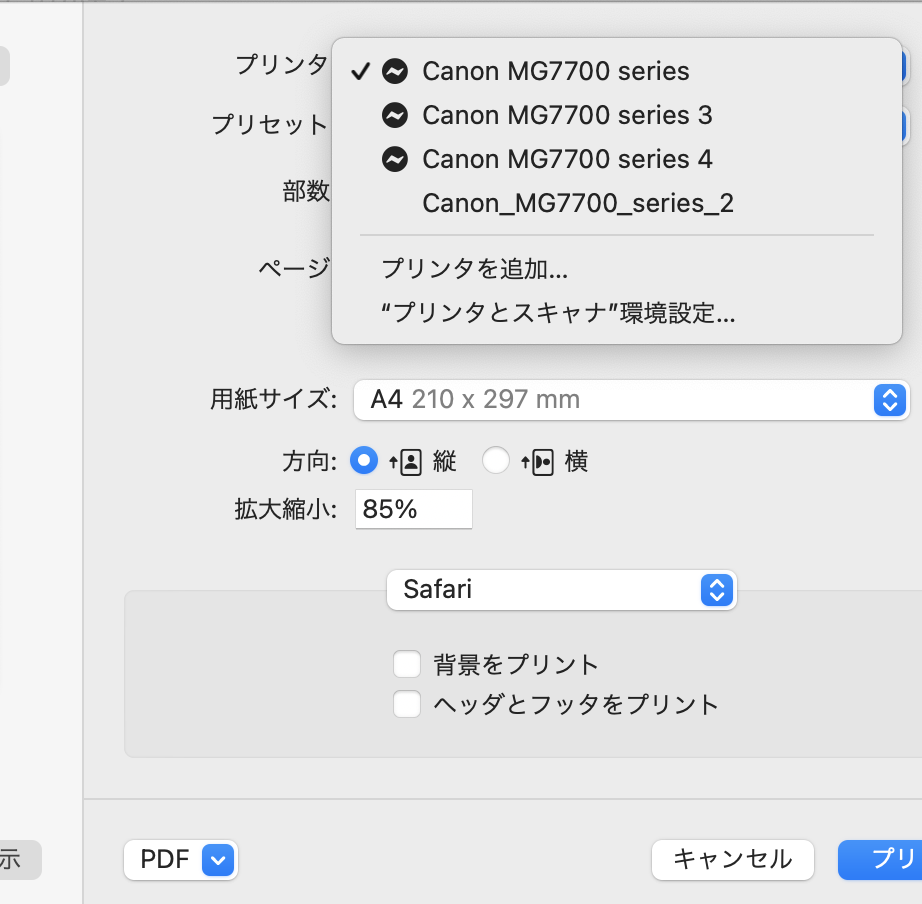The width and height of the screenshot is (922, 904).
Task: Open the PDF dropdown arrow menu
Action: 219,859
